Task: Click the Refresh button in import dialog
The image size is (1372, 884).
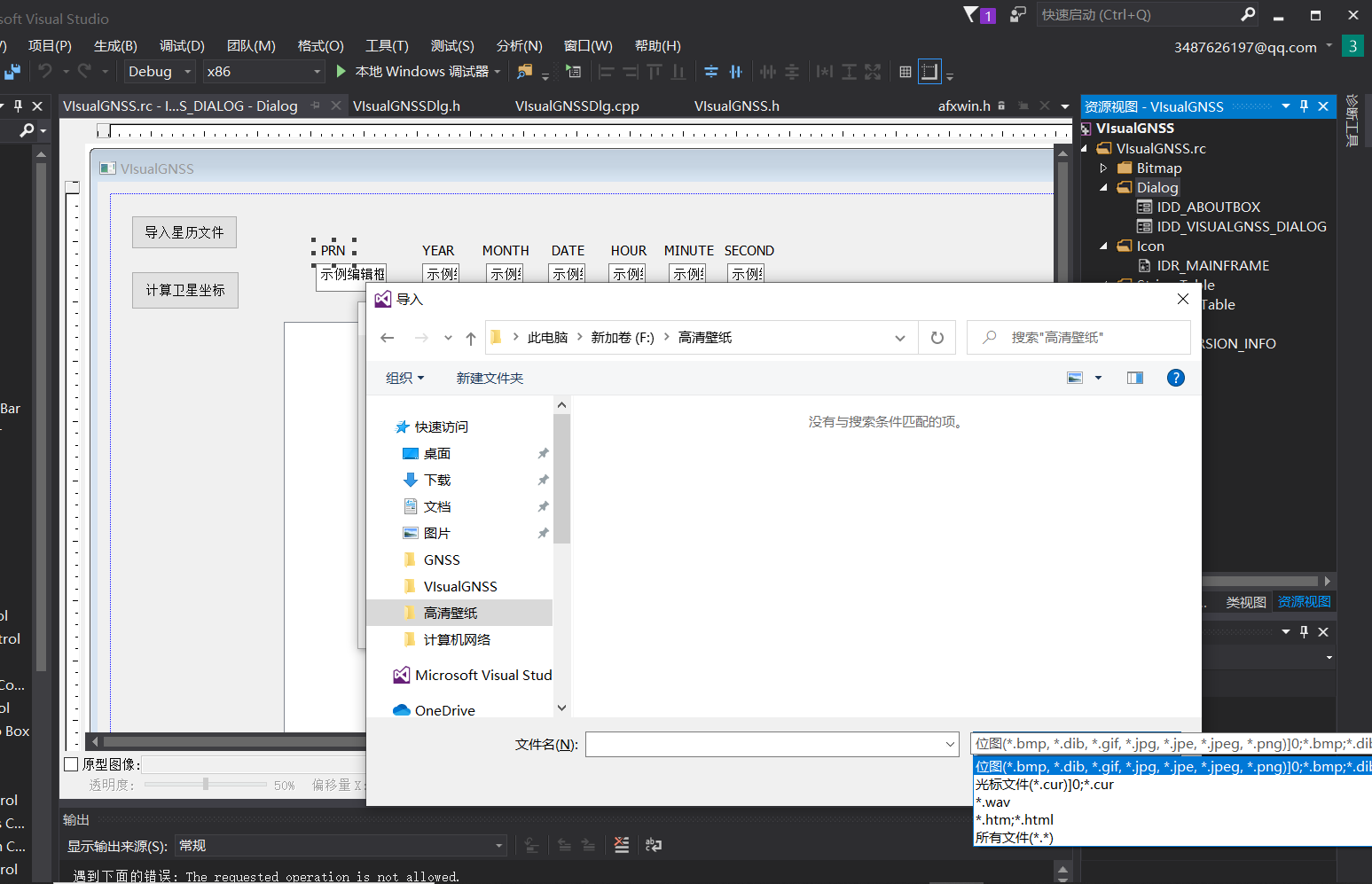Action: [x=937, y=338]
